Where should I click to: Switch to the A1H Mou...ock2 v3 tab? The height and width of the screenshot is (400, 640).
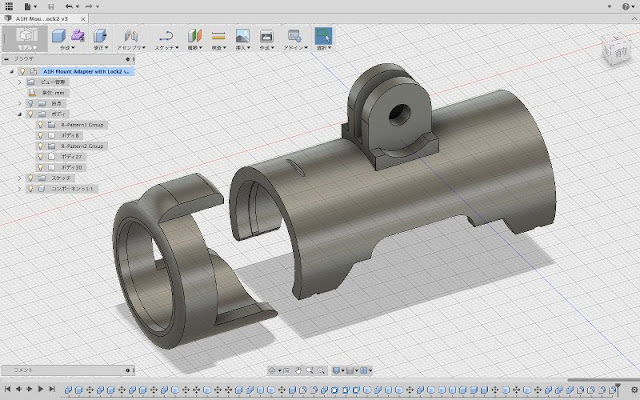(42, 19)
